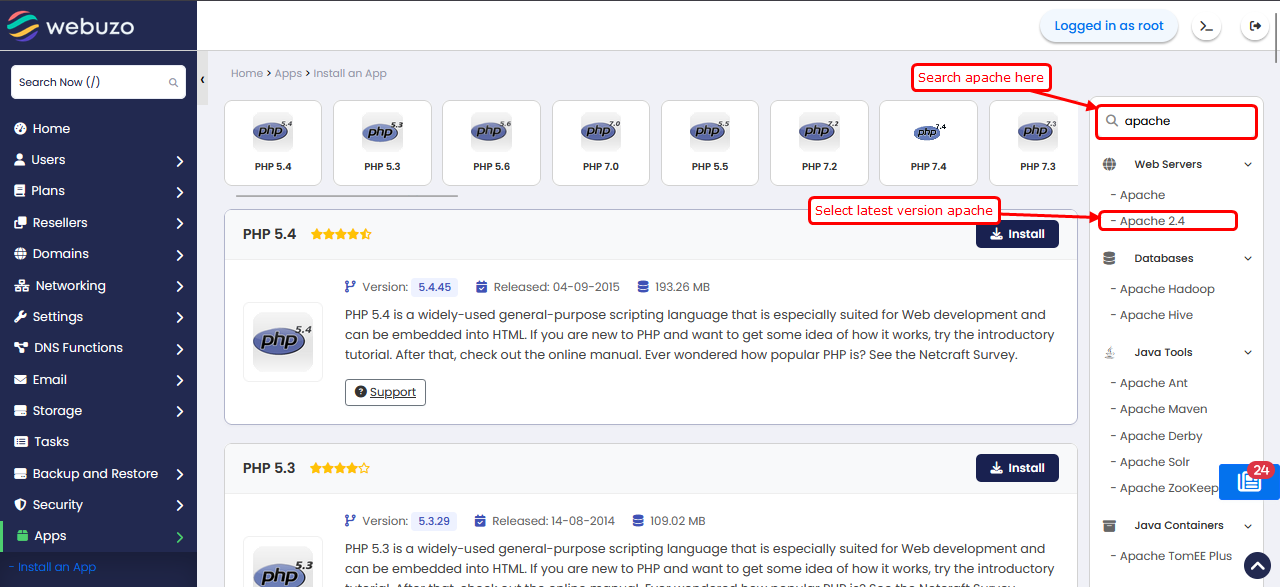This screenshot has width=1280, height=587.
Task: Click the search magnifier in sidebar search
Action: [173, 83]
